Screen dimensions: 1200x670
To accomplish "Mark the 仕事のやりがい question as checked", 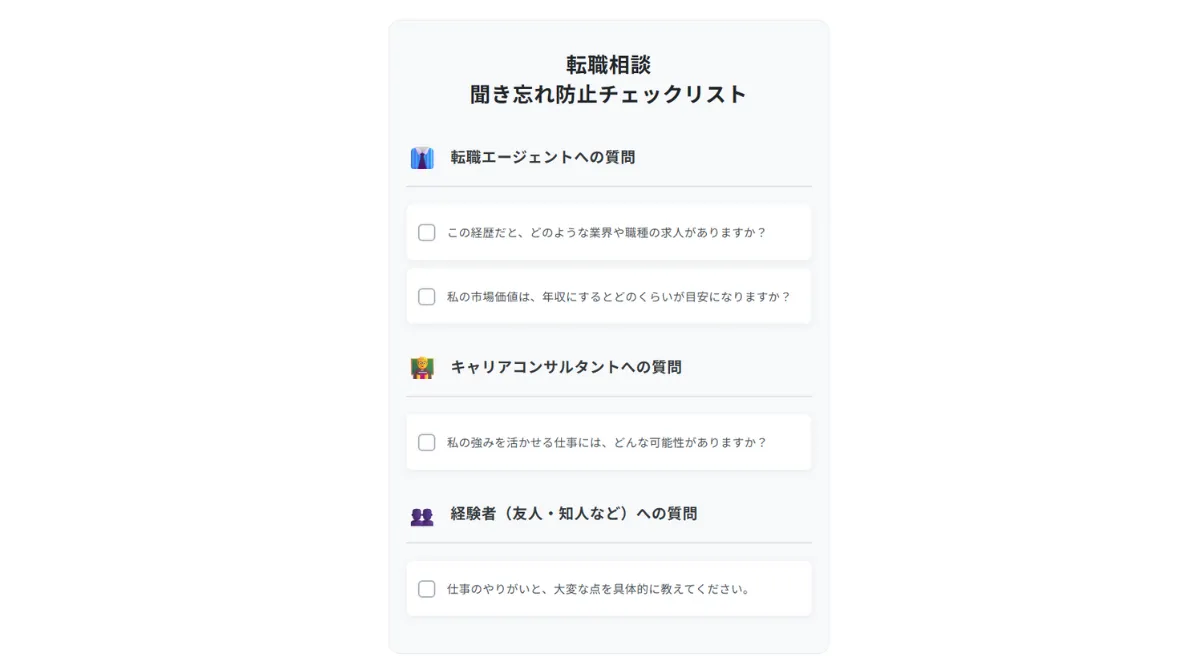I will (425, 588).
